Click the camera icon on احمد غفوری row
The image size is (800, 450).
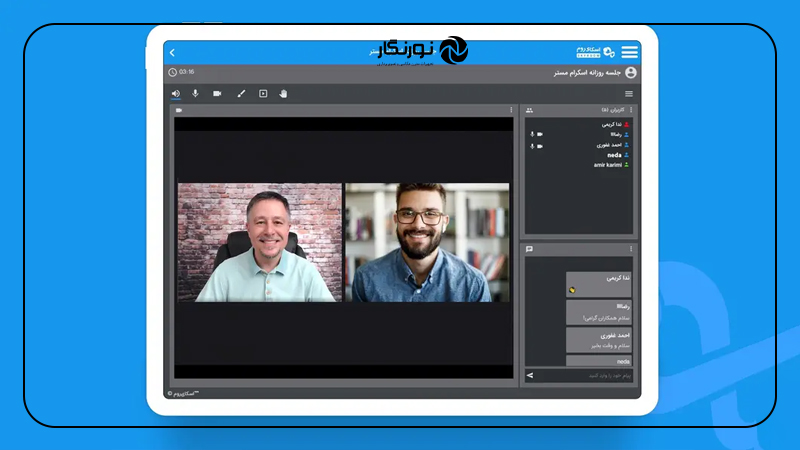[540, 146]
